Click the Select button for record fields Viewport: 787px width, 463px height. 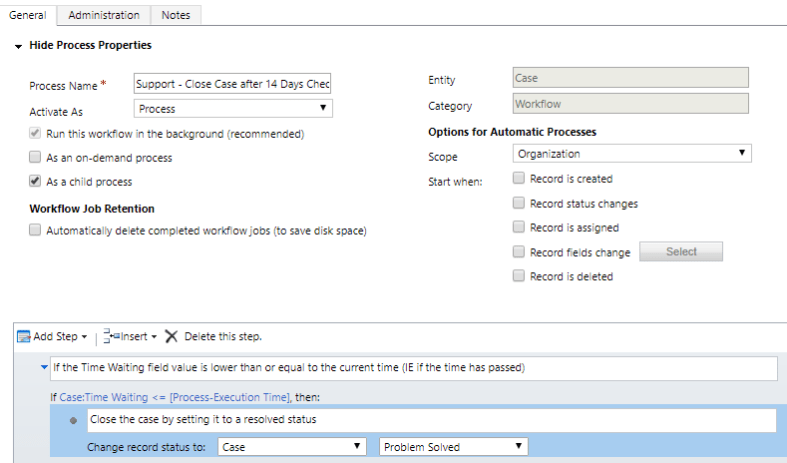click(x=681, y=252)
